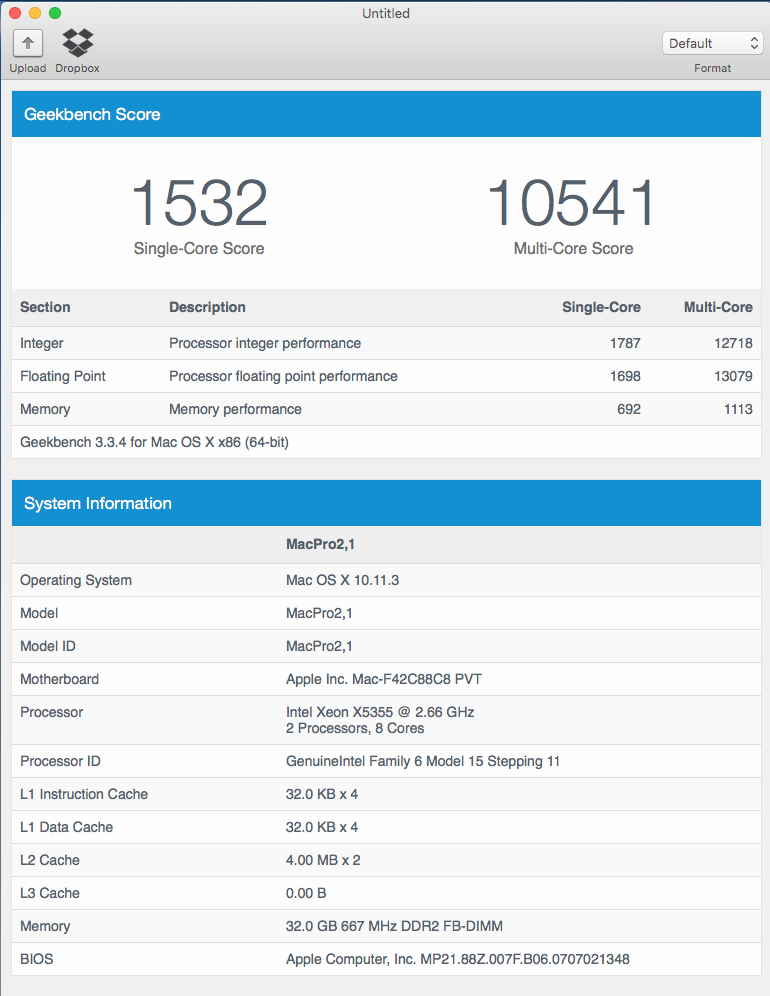Click 'Processor integer performance' description
The width and height of the screenshot is (770, 996).
pos(265,344)
